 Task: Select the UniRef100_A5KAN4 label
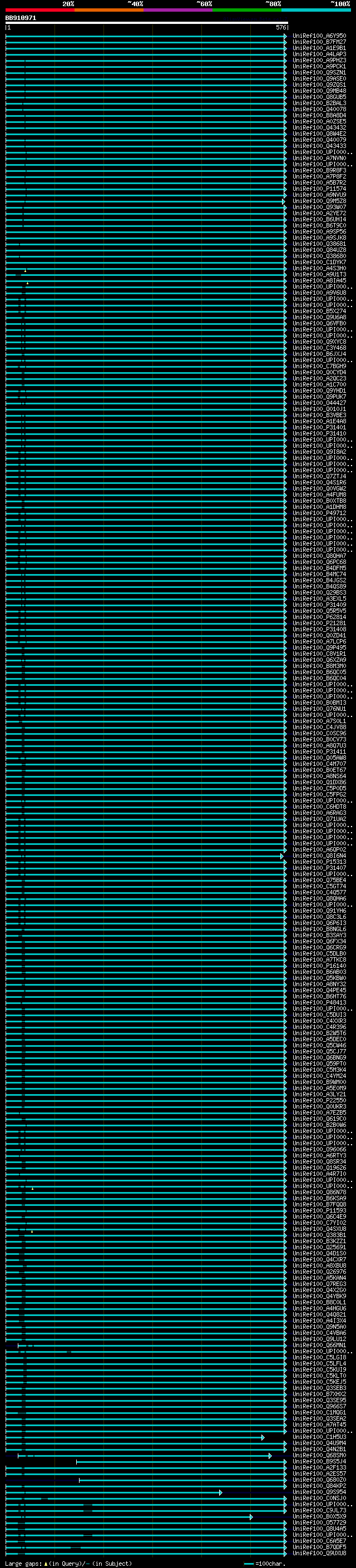[x=319, y=1278]
